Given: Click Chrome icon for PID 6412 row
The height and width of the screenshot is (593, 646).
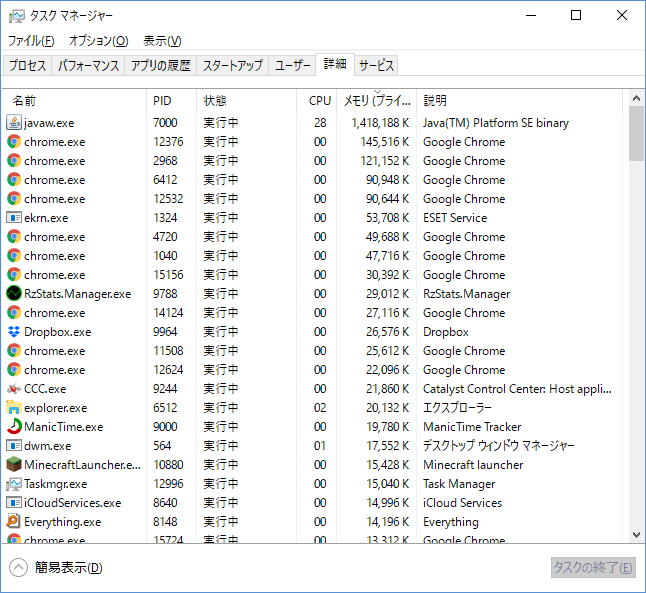Looking at the screenshot, I should tap(14, 180).
